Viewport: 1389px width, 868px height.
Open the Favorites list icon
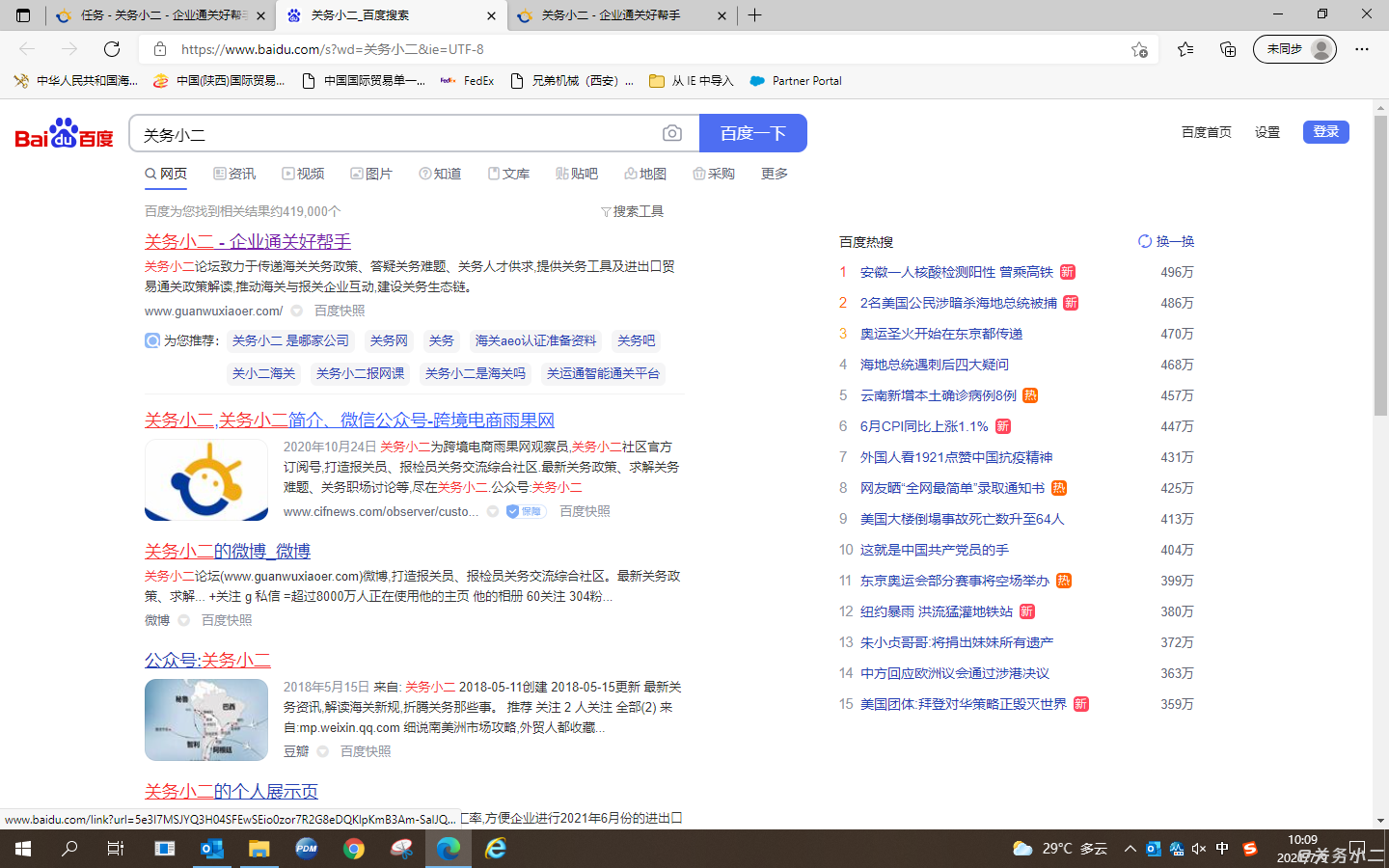(x=1185, y=49)
